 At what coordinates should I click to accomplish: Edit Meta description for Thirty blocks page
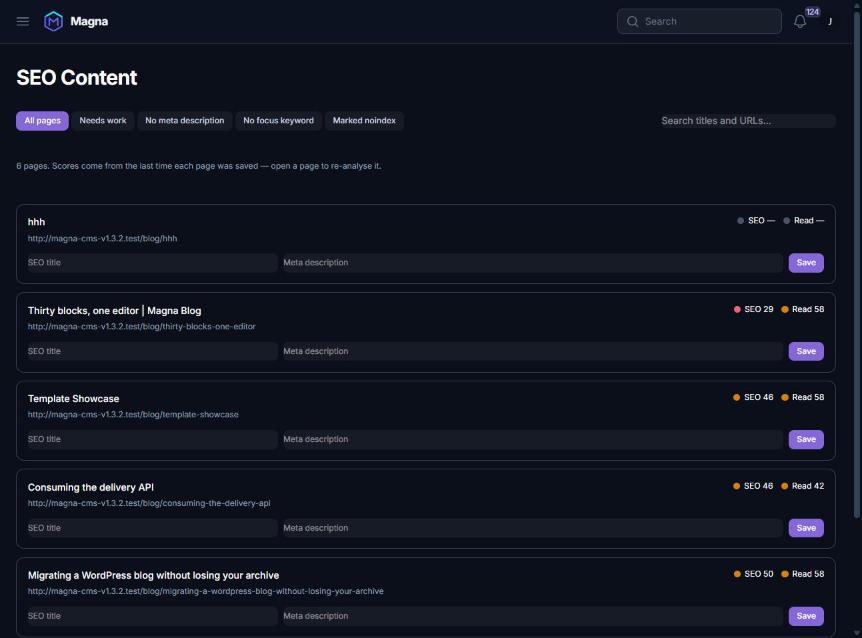(532, 351)
